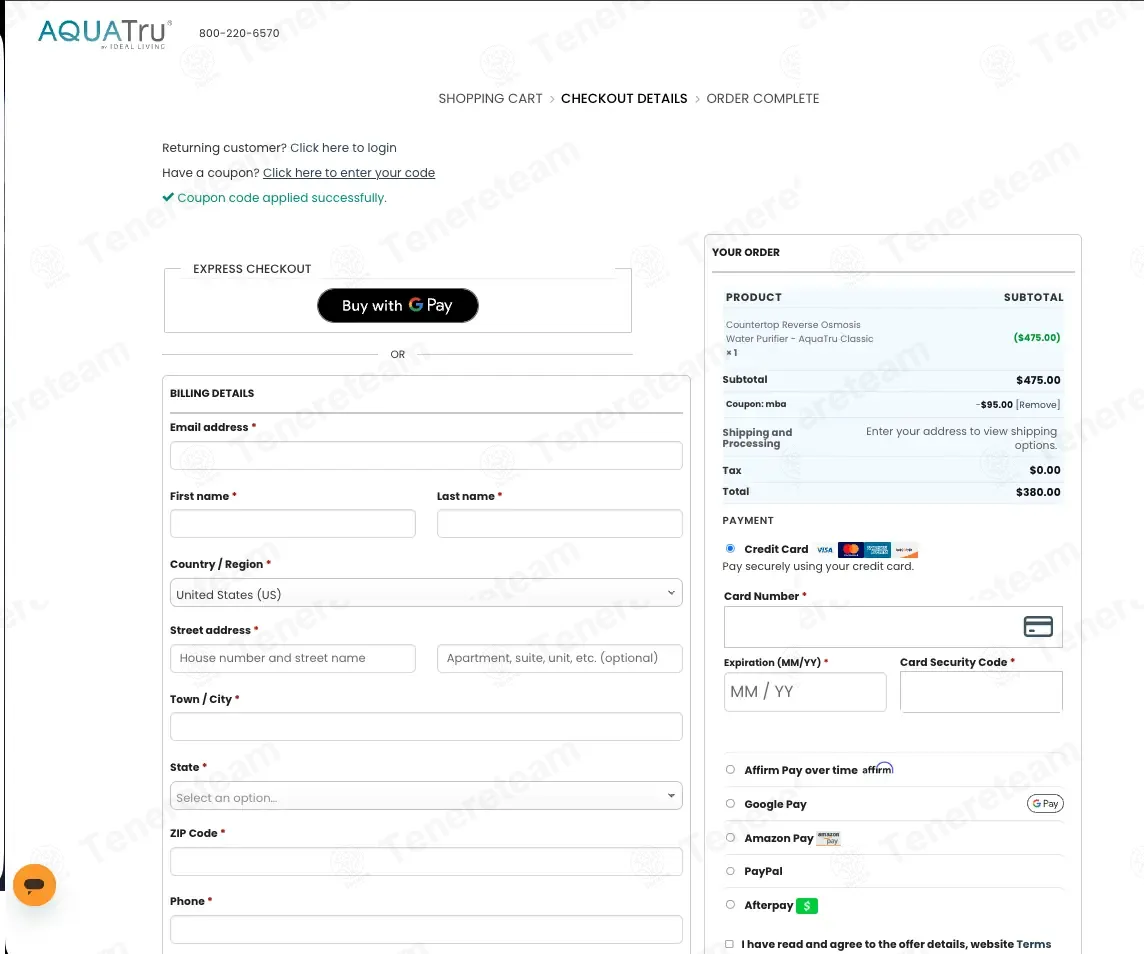Focus the Phone field
Viewport: 1144px width, 954px height.
(x=426, y=930)
